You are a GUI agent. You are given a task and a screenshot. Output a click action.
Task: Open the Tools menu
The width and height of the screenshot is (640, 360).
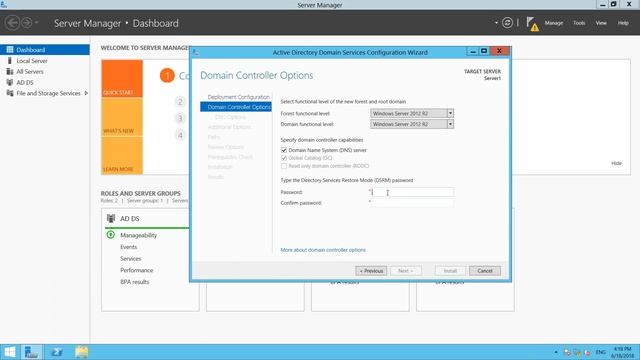pyautogui.click(x=579, y=23)
